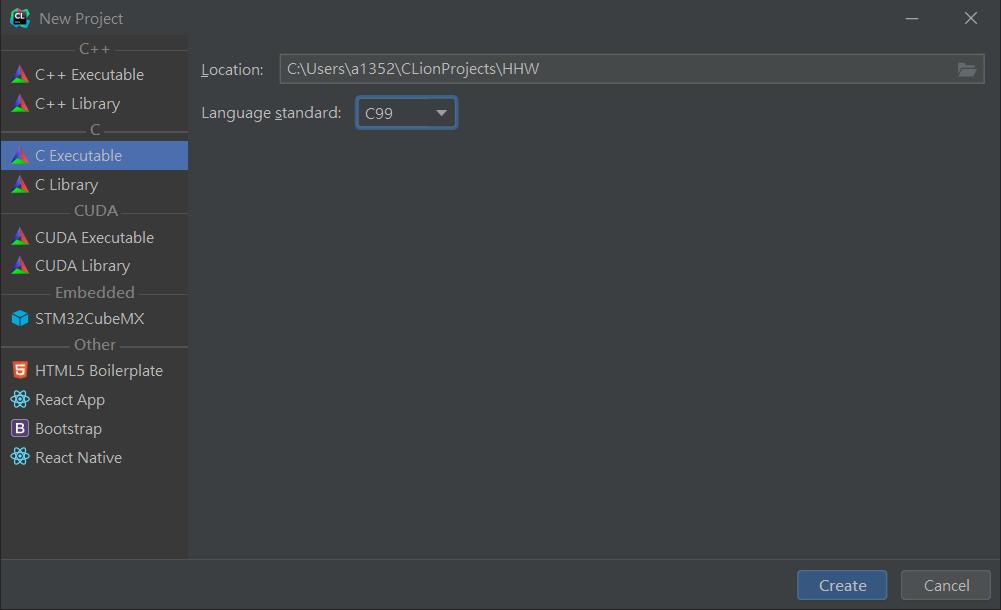Select the C++ Executable project type
Image resolution: width=1001 pixels, height=610 pixels.
click(x=94, y=75)
